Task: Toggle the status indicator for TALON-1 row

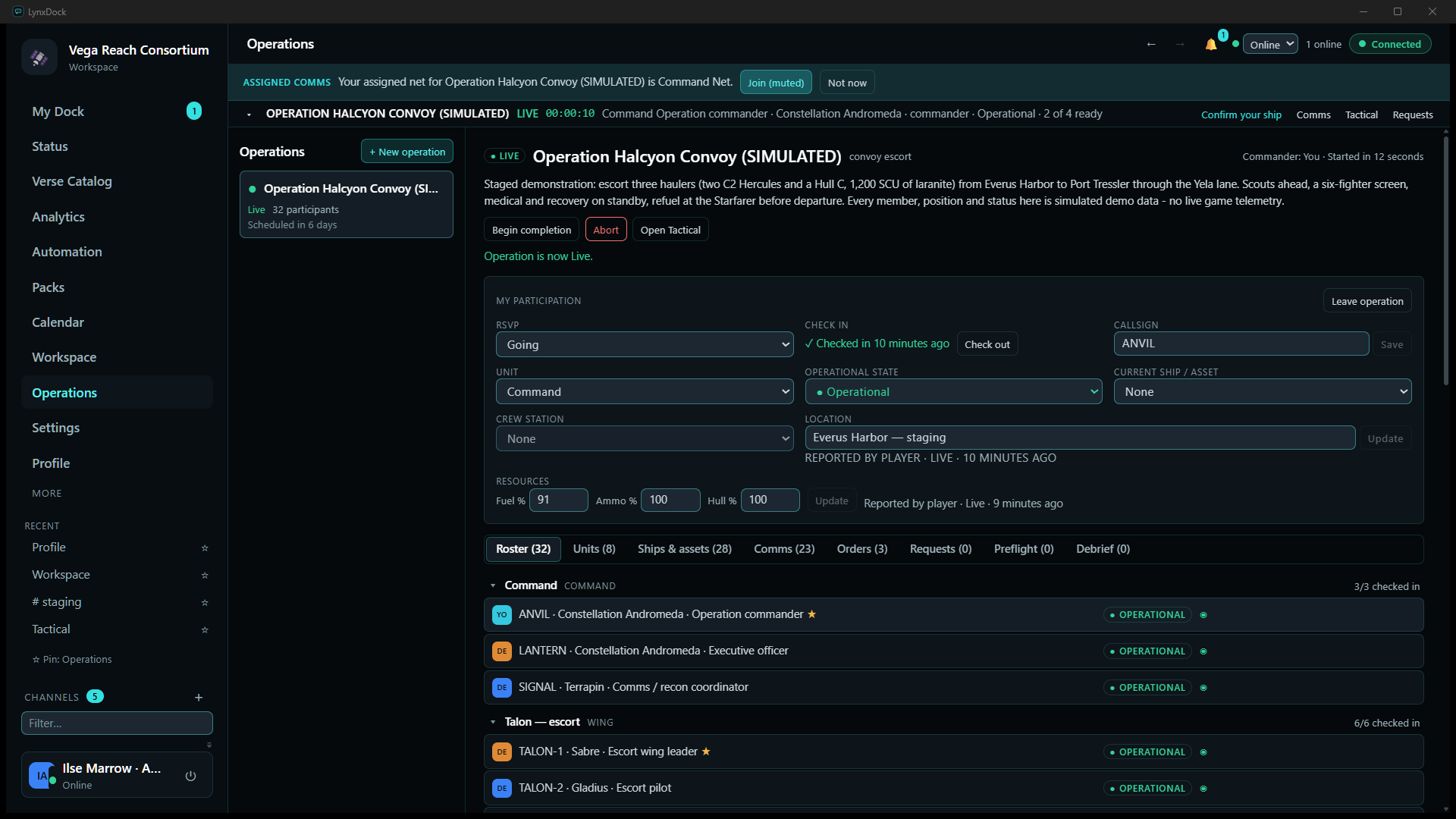Action: (x=1203, y=752)
